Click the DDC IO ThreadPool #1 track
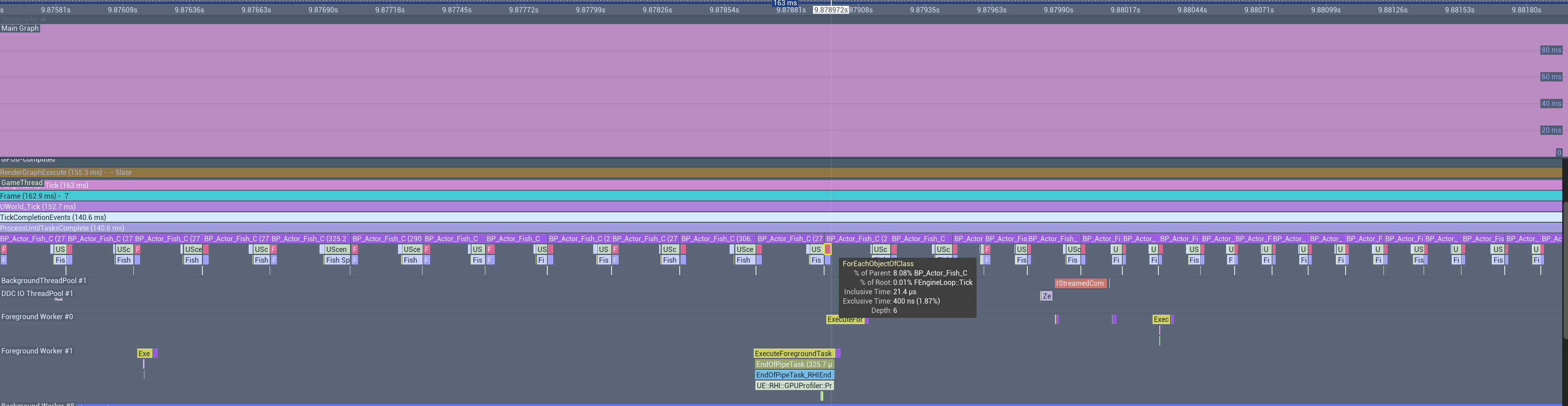The height and width of the screenshot is (406, 1568). [x=37, y=294]
